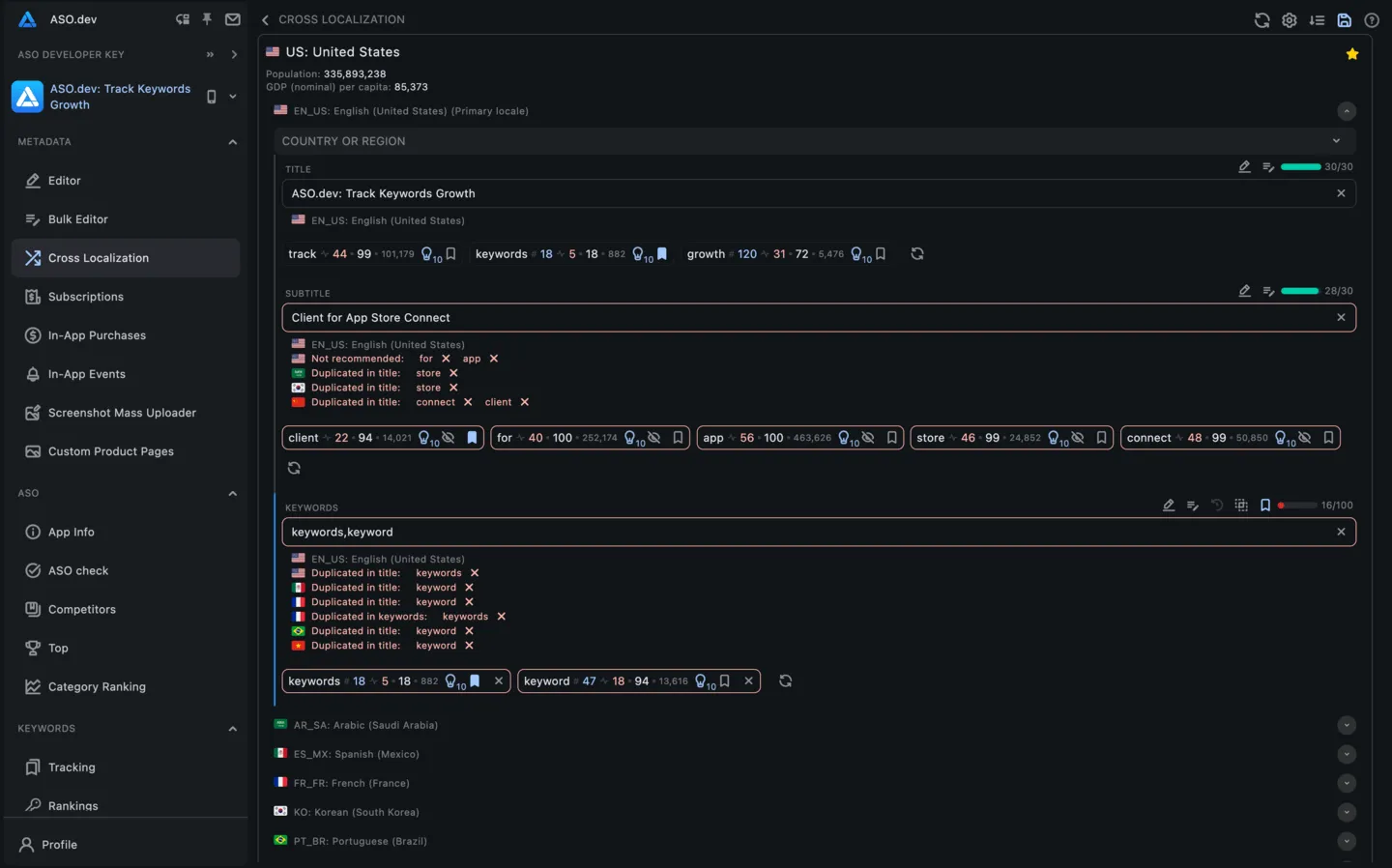Click the bookmark icon in the KEYWORDS toolbar
Viewport: 1392px width, 868px height.
click(1265, 505)
